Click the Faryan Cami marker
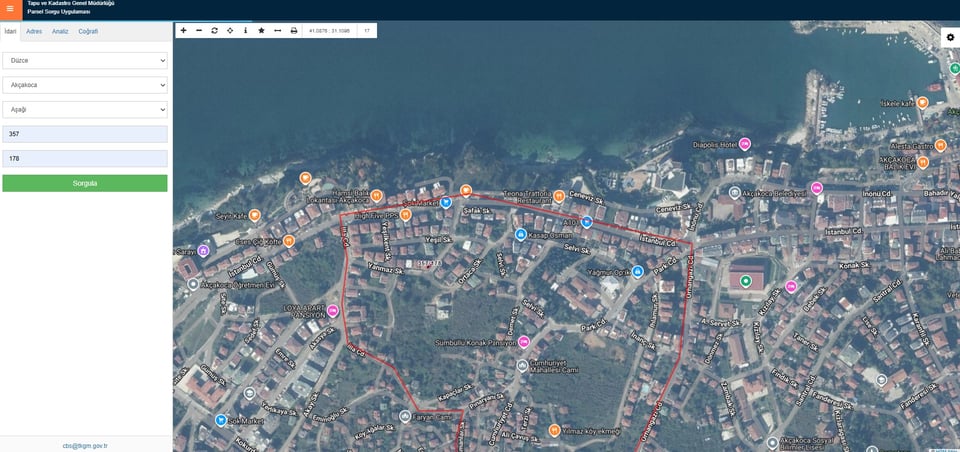The image size is (960, 452). tap(405, 416)
